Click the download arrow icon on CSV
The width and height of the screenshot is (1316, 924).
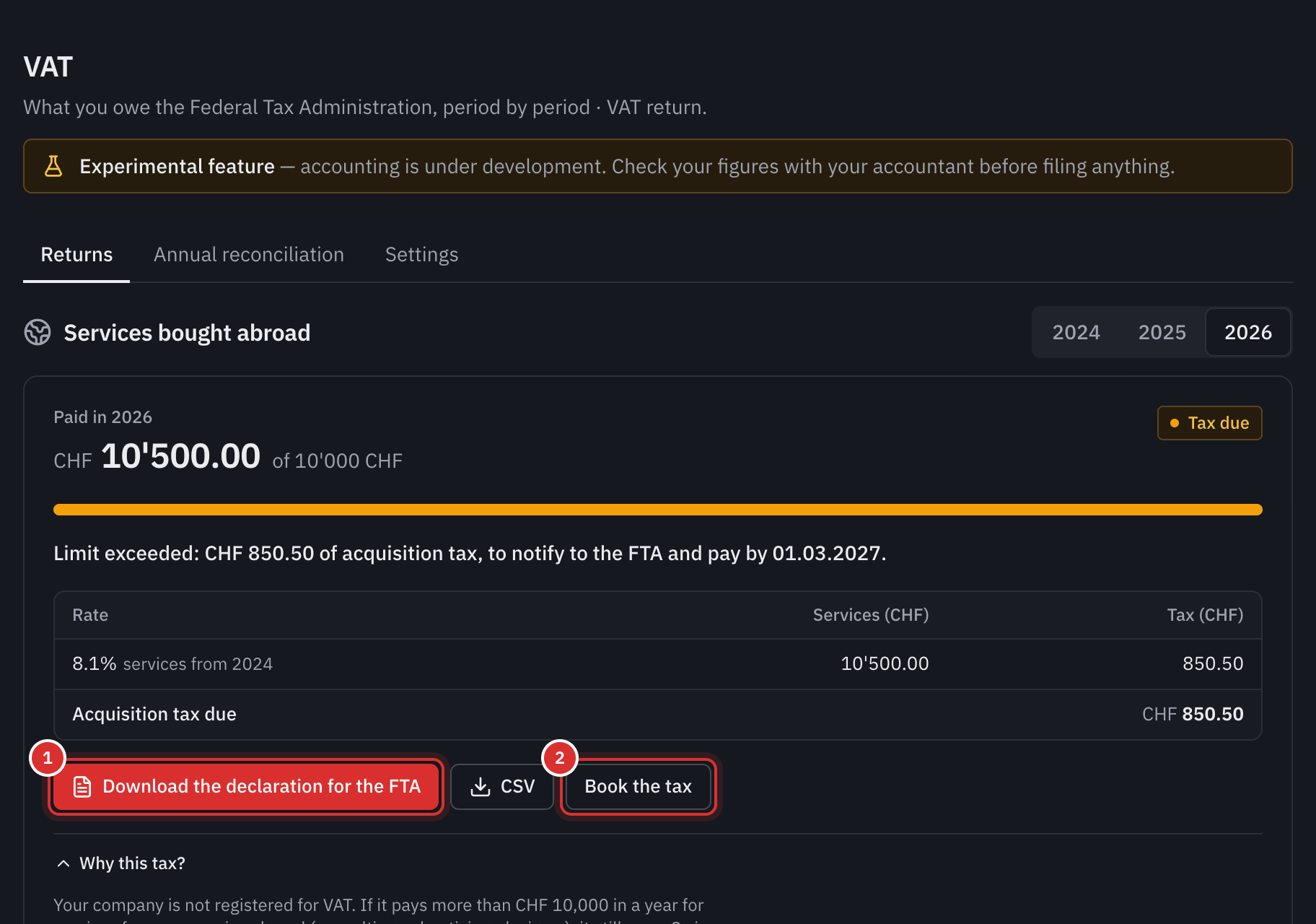coord(481,787)
